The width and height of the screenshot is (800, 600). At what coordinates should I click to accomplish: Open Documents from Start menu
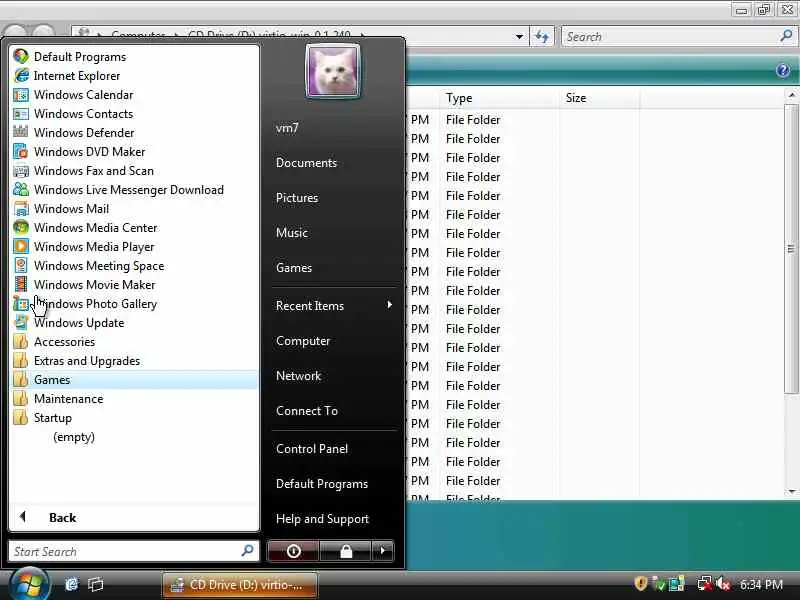click(306, 163)
